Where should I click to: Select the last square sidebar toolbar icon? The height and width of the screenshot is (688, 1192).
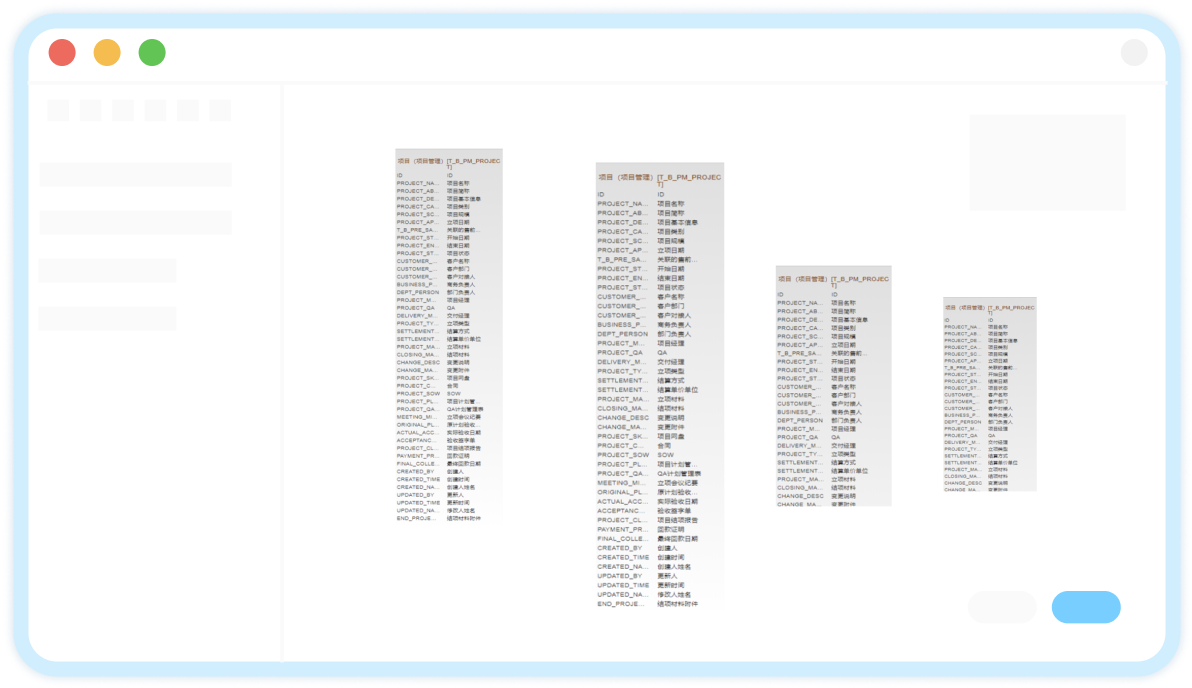pyautogui.click(x=220, y=110)
